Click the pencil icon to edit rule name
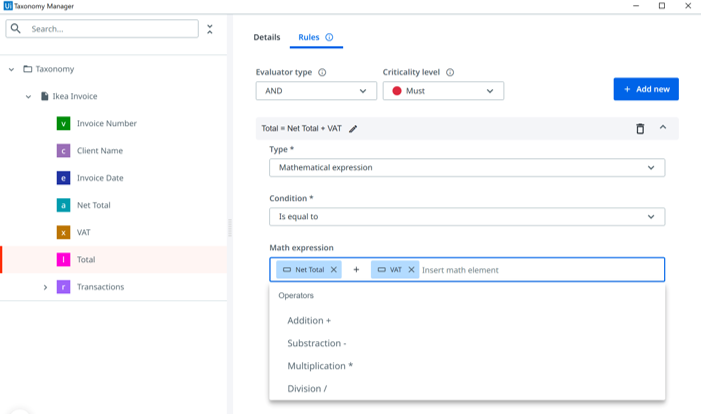The width and height of the screenshot is (701, 414). [x=353, y=129]
